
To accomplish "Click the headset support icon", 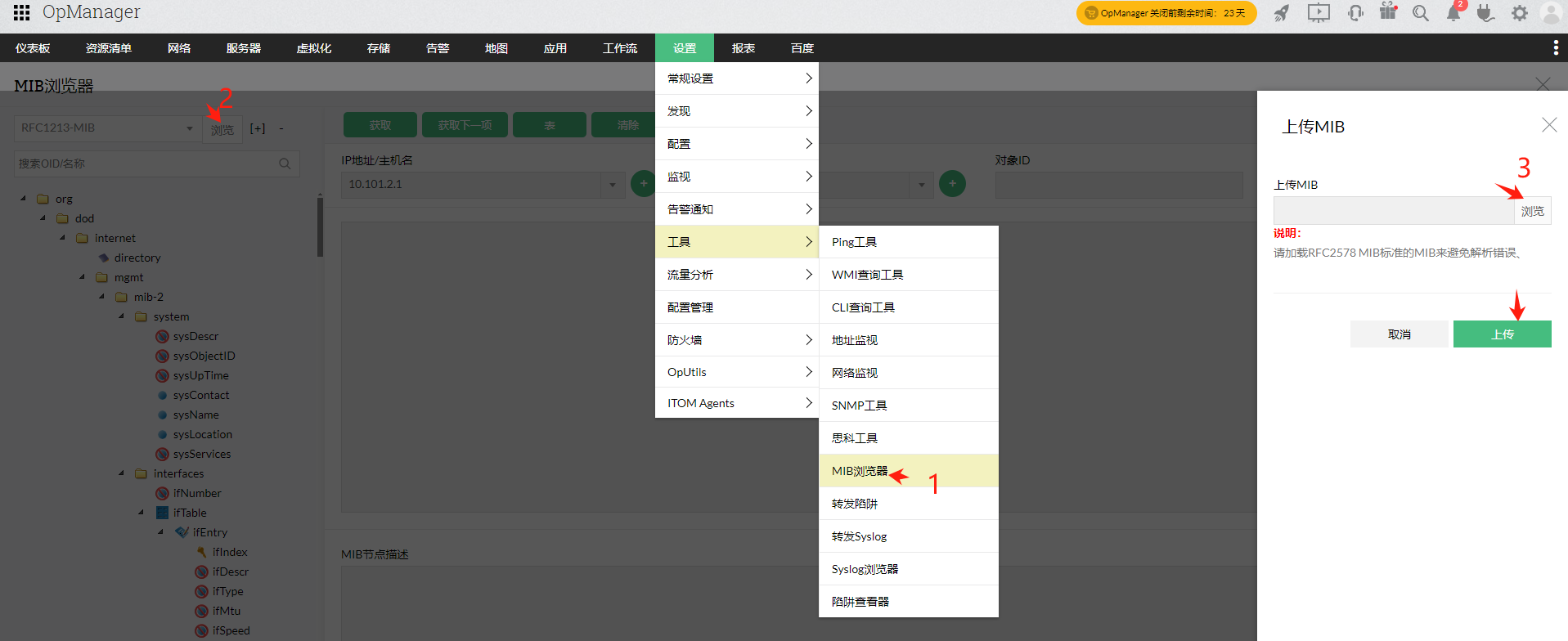I will (1355, 13).
